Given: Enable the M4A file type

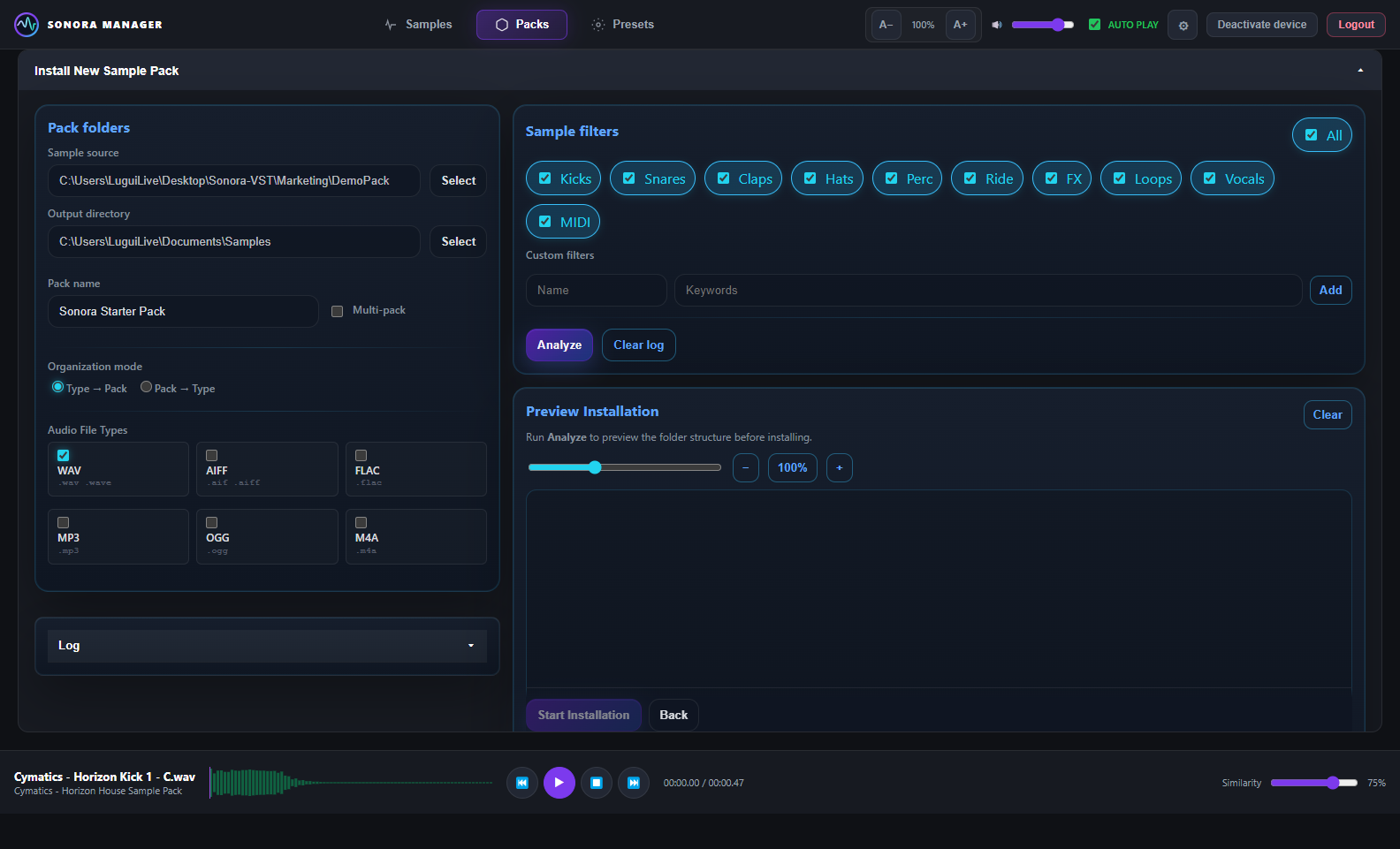Looking at the screenshot, I should click(x=361, y=523).
